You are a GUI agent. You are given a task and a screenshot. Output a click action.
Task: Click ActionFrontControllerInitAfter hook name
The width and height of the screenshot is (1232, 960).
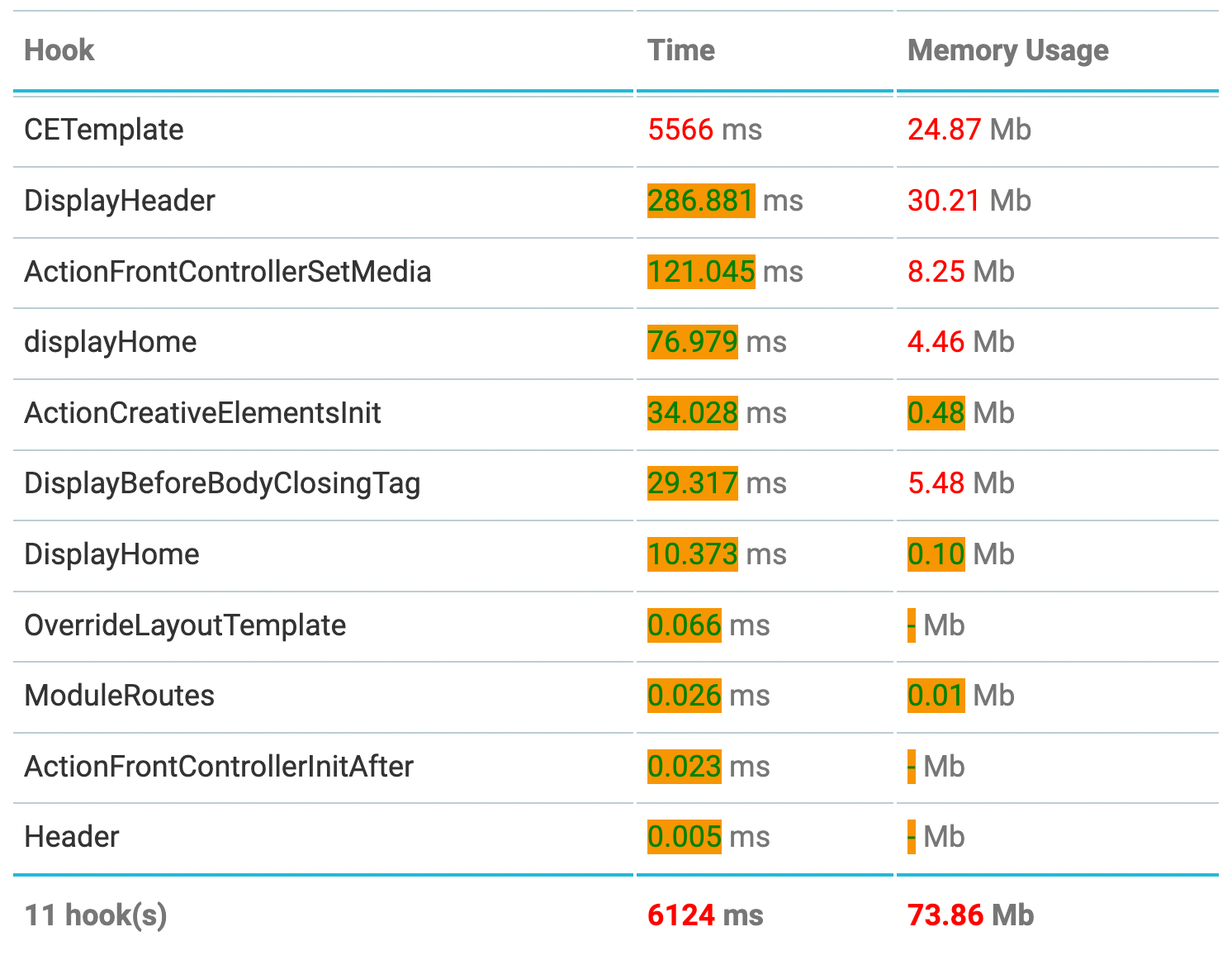point(219,767)
